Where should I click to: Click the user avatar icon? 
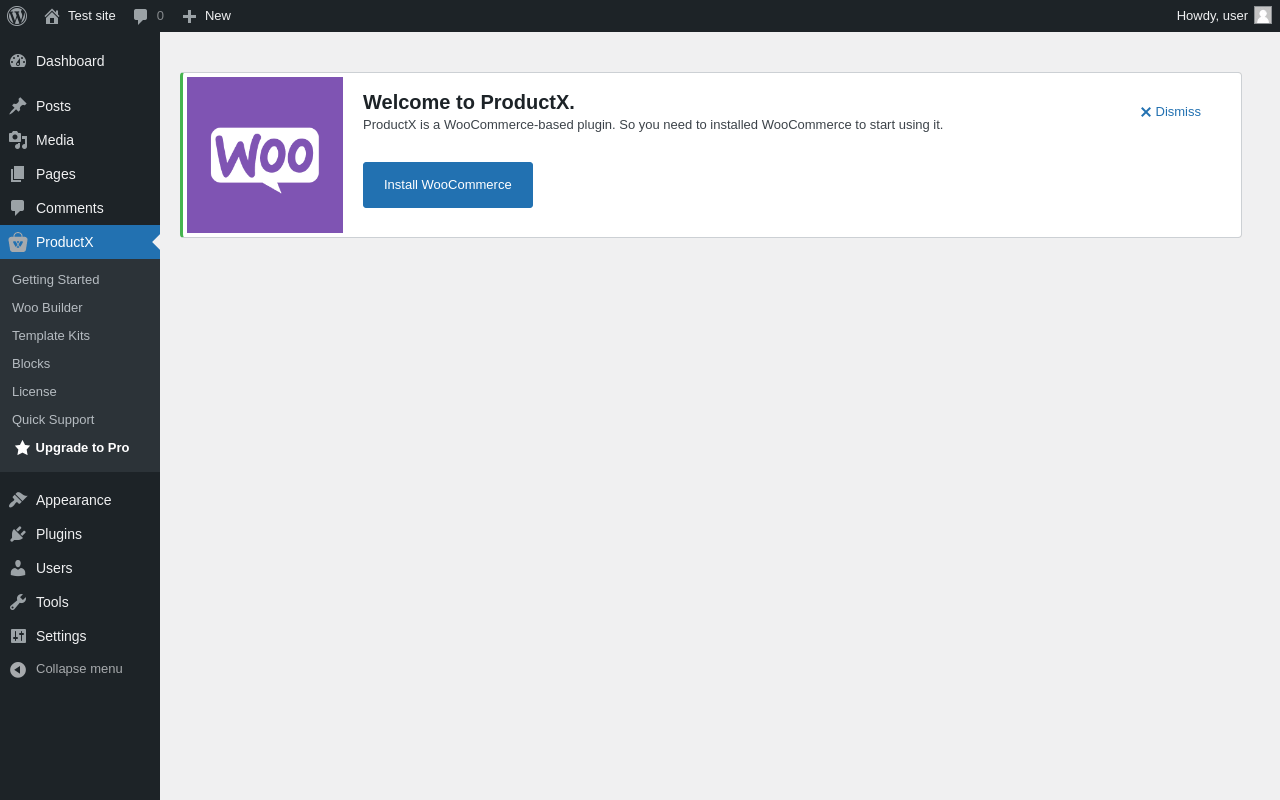pyautogui.click(x=1263, y=15)
